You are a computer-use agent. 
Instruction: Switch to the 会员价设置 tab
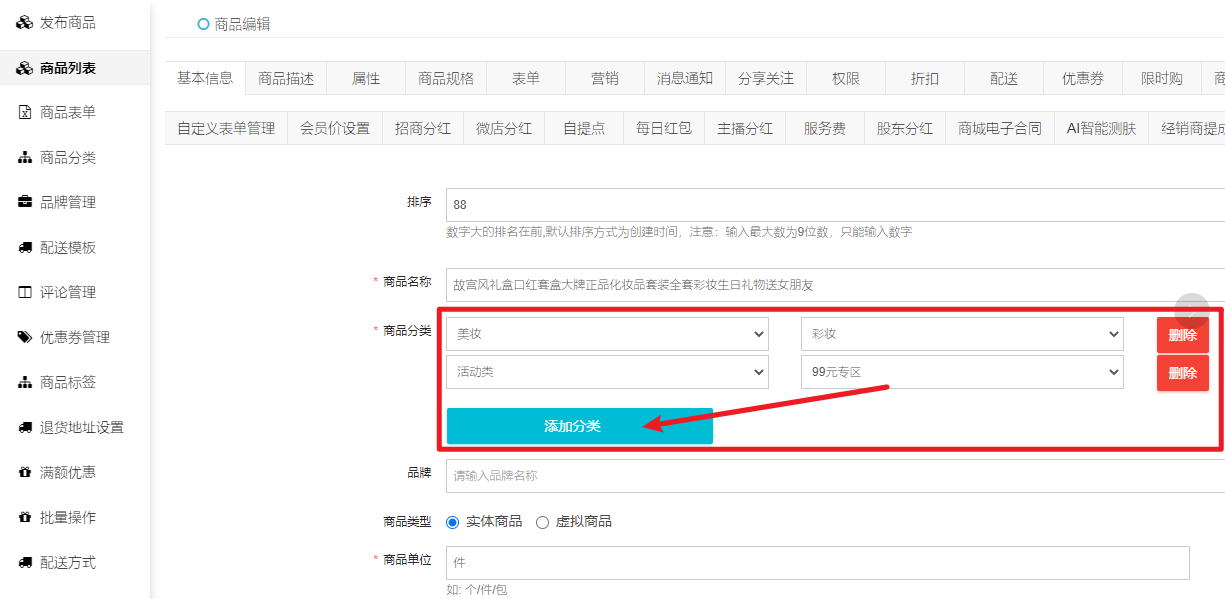335,128
